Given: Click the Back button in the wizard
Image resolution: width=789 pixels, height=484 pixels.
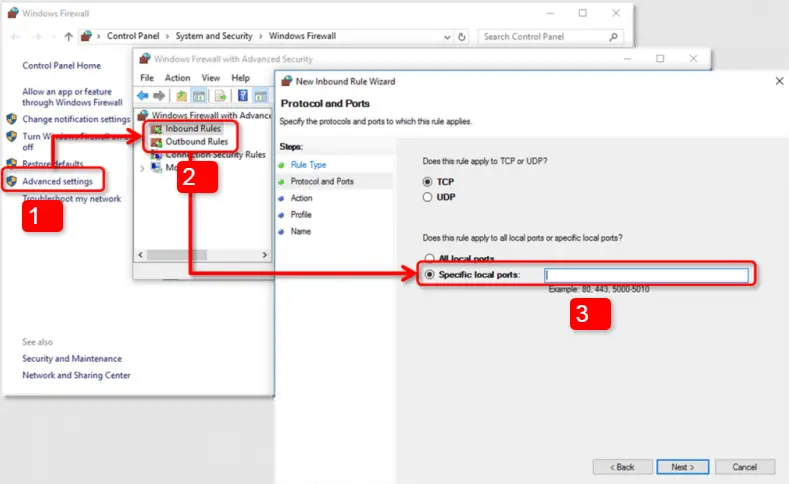Looking at the screenshot, I should coord(622,467).
